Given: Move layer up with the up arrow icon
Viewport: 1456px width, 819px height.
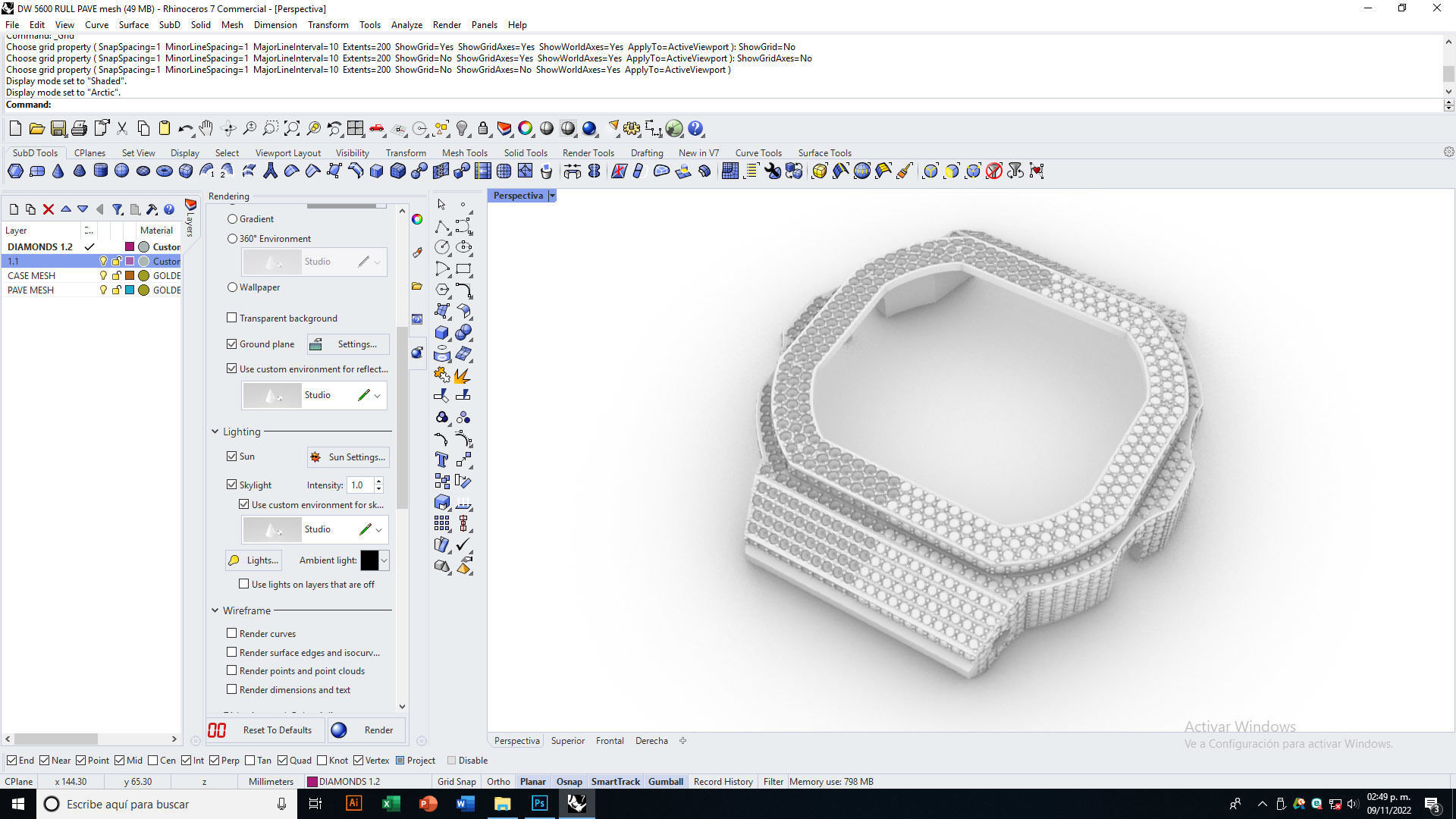Looking at the screenshot, I should [x=66, y=209].
